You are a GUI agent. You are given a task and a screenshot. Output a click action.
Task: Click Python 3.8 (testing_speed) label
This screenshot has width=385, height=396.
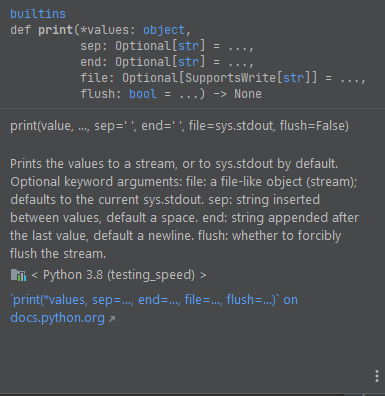click(119, 275)
